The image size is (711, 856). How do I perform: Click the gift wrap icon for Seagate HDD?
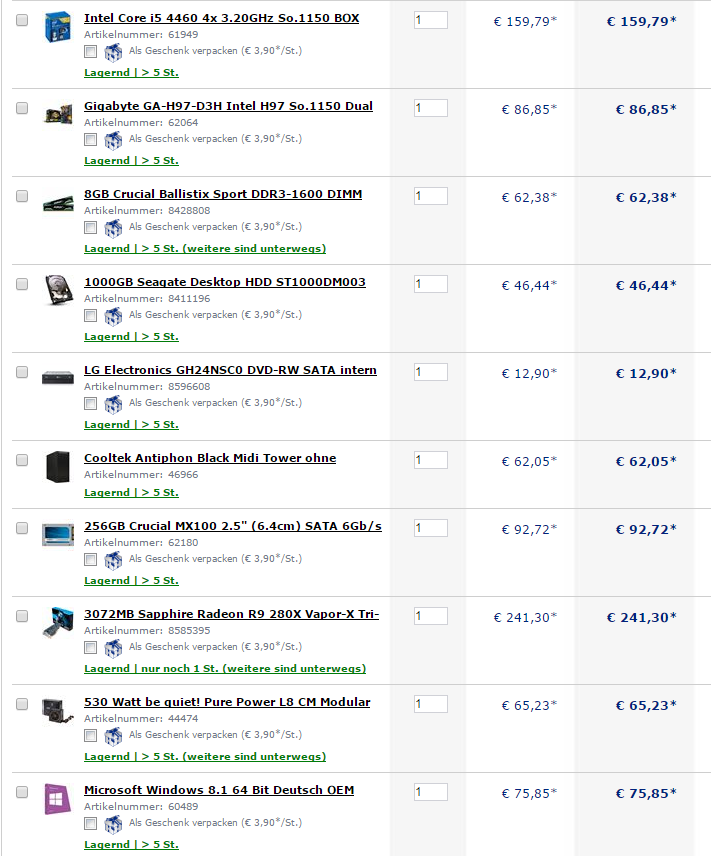(x=113, y=316)
